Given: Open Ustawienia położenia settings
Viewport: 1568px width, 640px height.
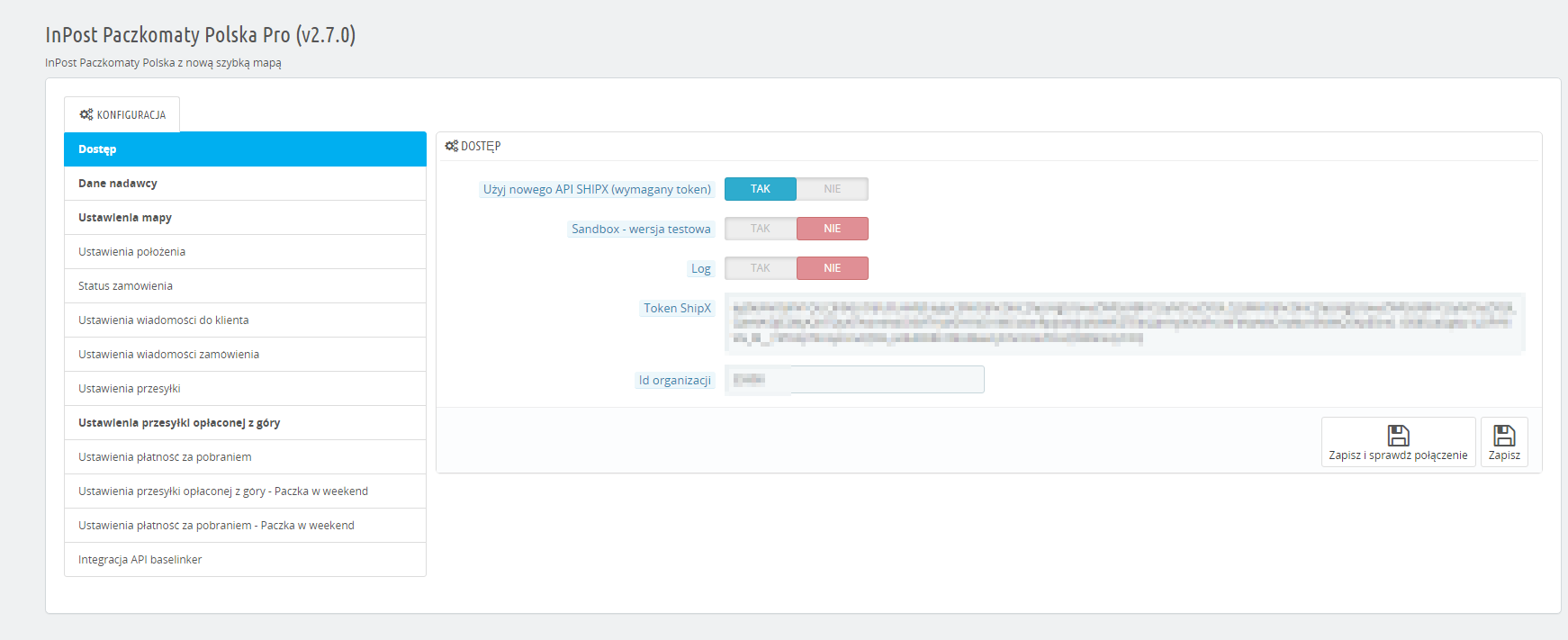Looking at the screenshot, I should (245, 252).
